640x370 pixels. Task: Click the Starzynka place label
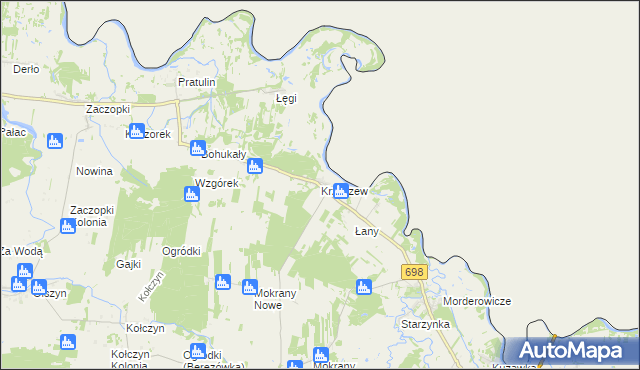425,325
